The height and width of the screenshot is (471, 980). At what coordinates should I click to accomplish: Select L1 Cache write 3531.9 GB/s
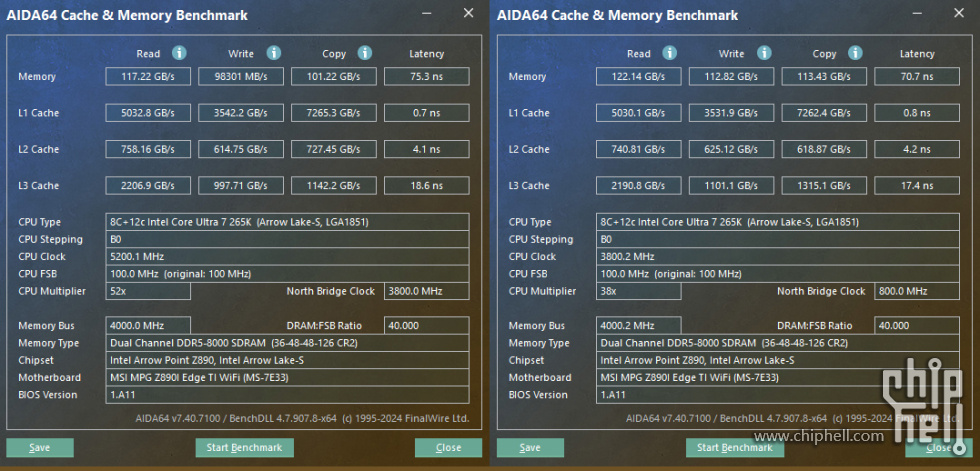point(731,113)
